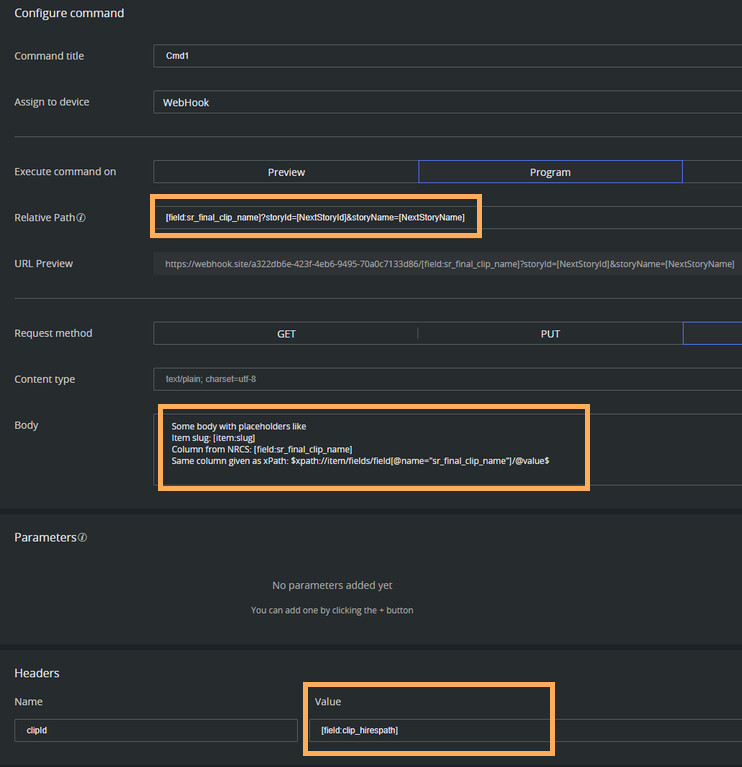Open the Assign to device WebHook dropdown
Screen dimensions: 742x767
coord(447,102)
